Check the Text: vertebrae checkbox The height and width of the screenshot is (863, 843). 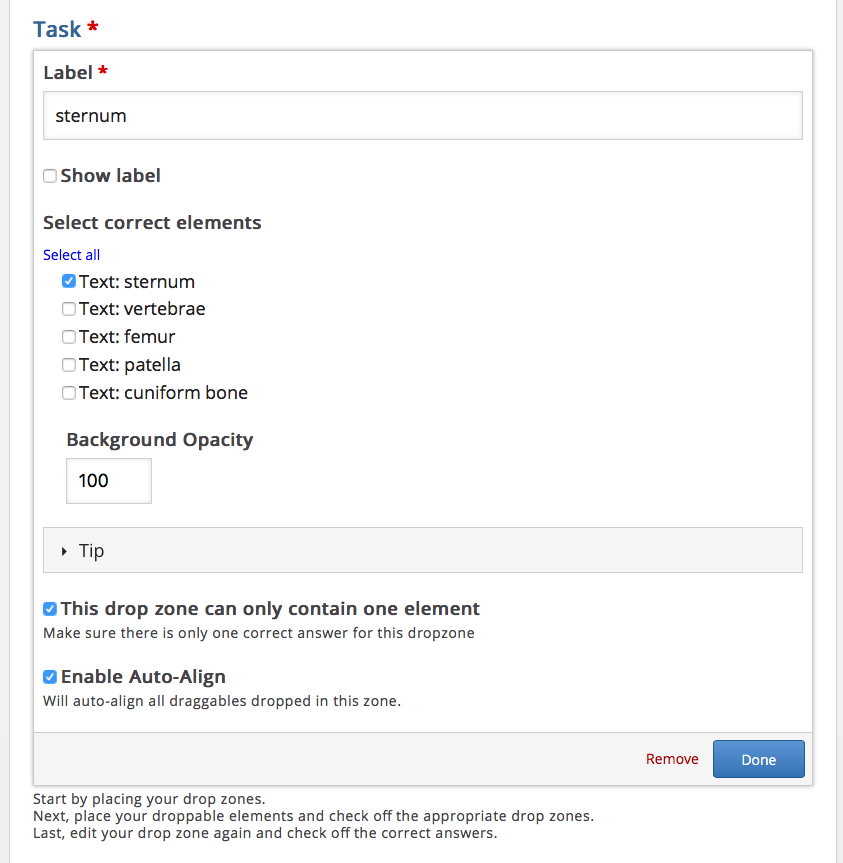pyautogui.click(x=69, y=309)
